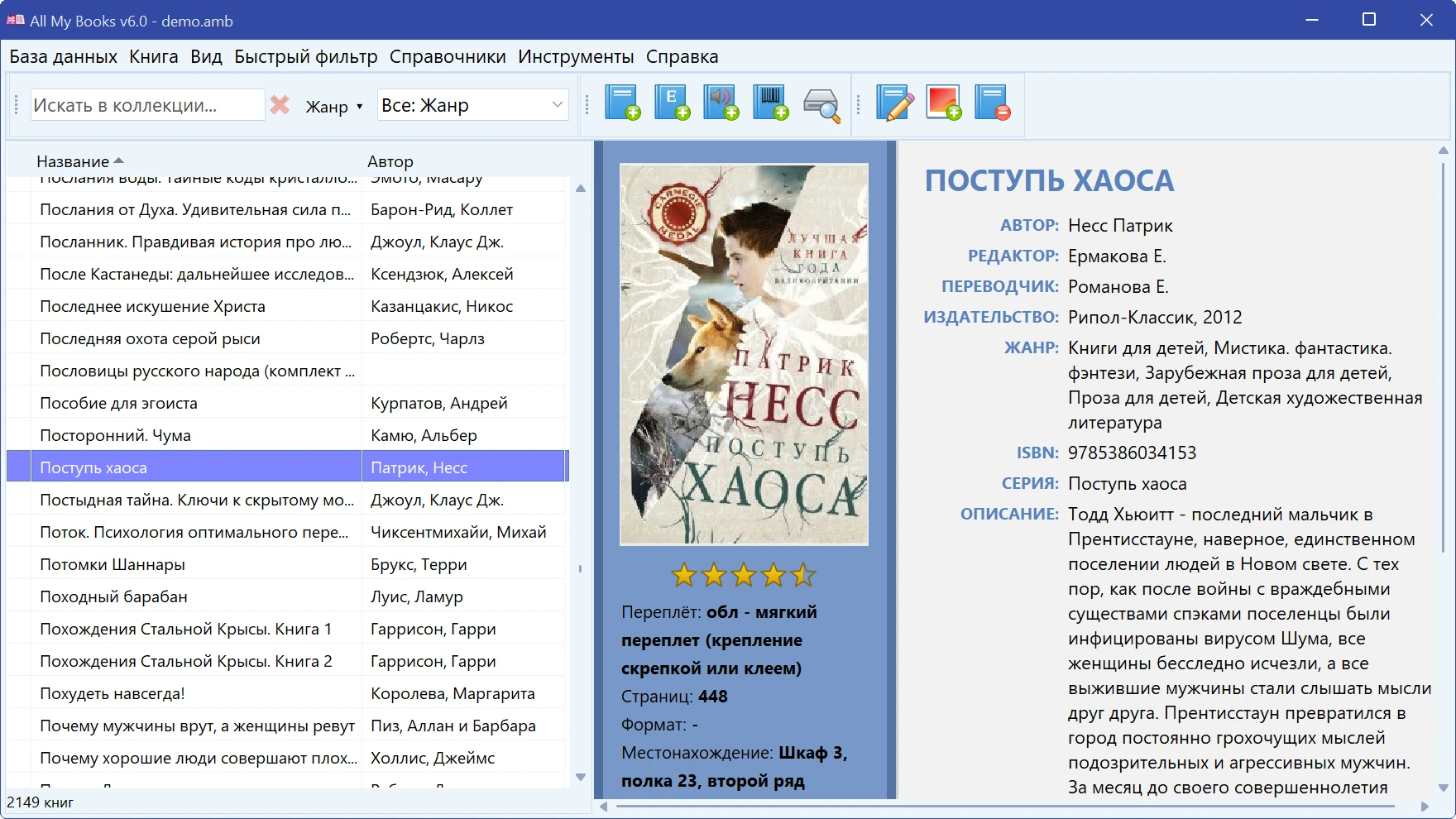Select row Послания от Духа

coord(286,209)
